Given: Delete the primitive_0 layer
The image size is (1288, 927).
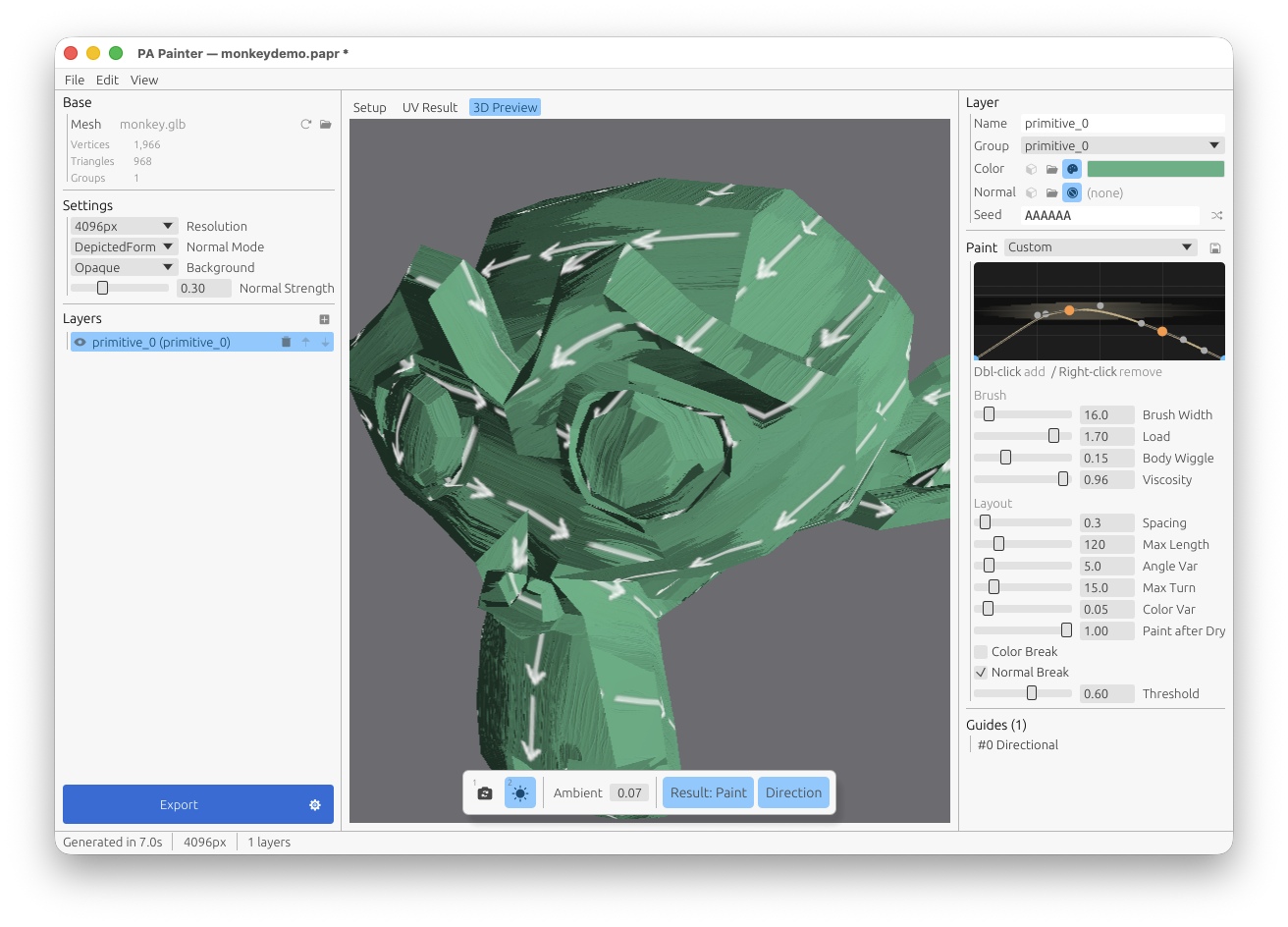Looking at the screenshot, I should click(x=286, y=342).
